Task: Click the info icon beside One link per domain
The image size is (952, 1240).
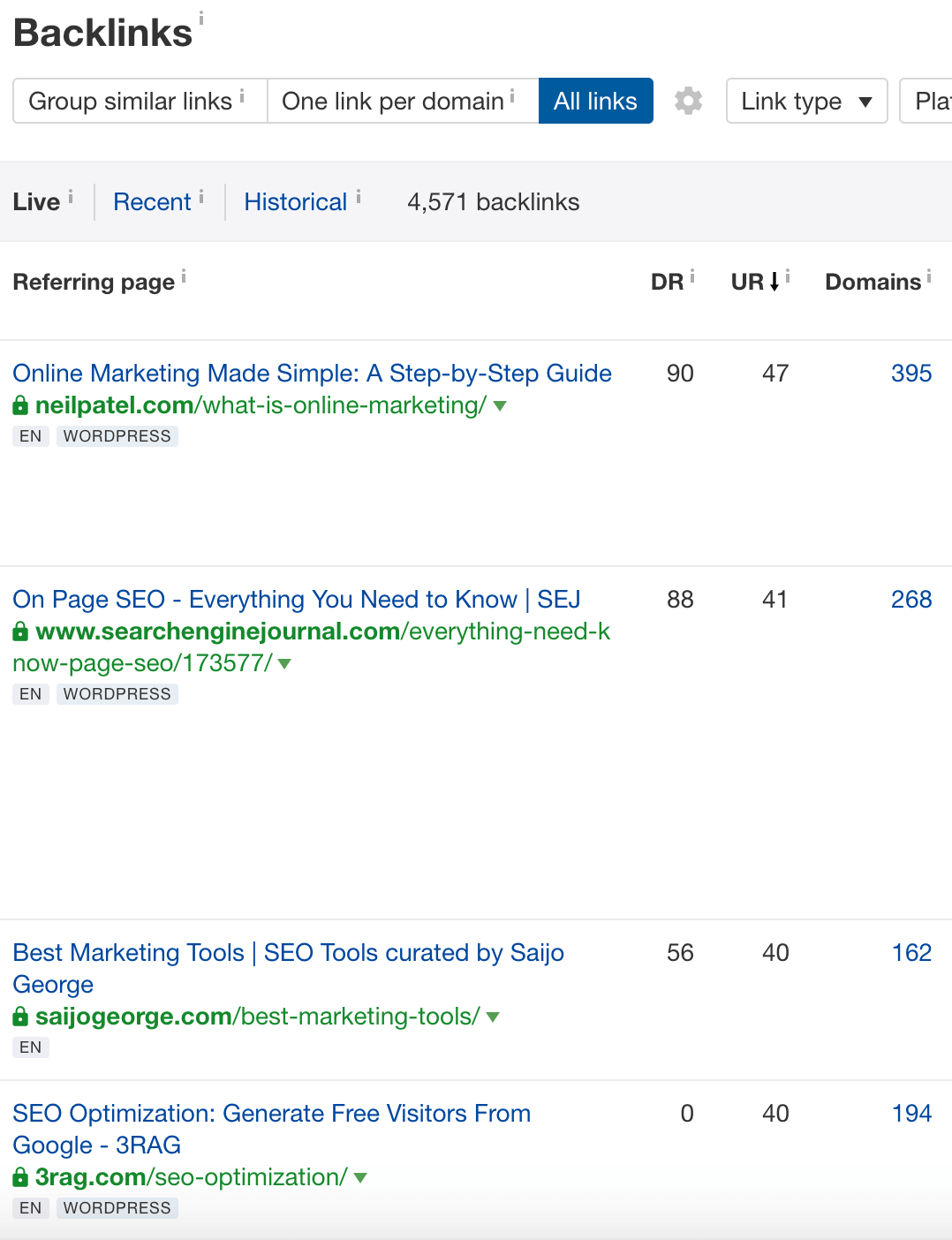Action: tap(512, 95)
